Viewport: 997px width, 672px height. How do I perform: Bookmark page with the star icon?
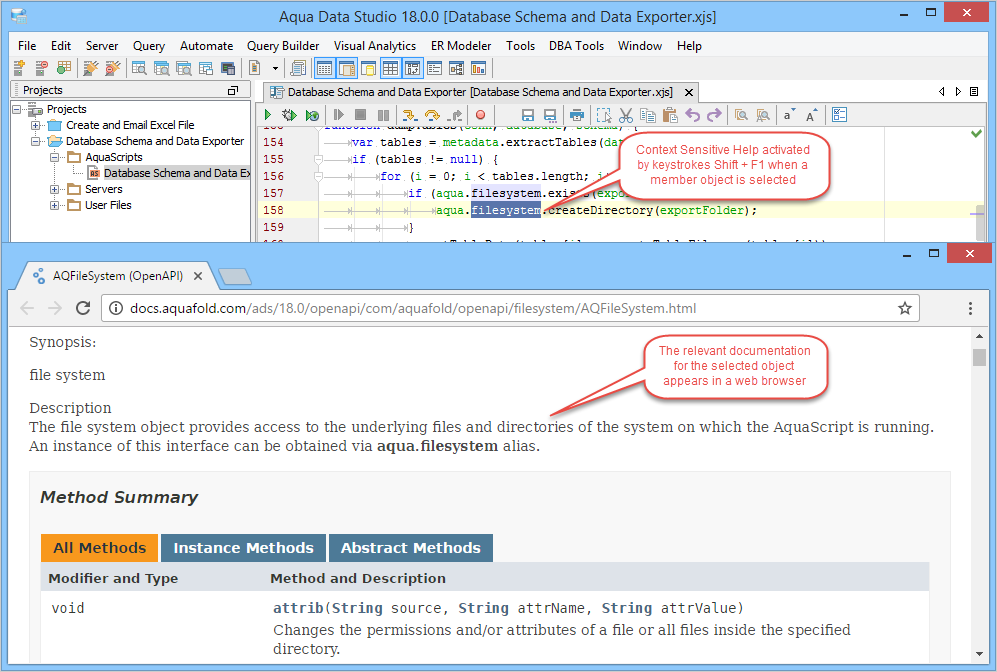click(905, 308)
